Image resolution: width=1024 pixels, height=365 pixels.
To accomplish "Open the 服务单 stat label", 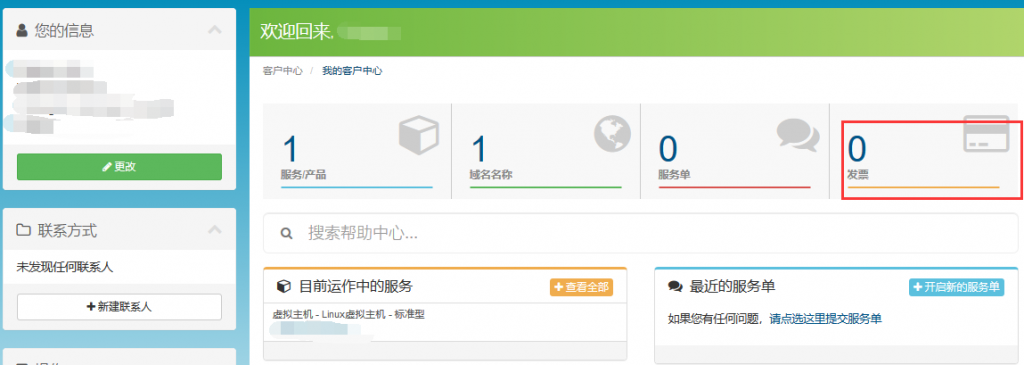I will coord(675,175).
